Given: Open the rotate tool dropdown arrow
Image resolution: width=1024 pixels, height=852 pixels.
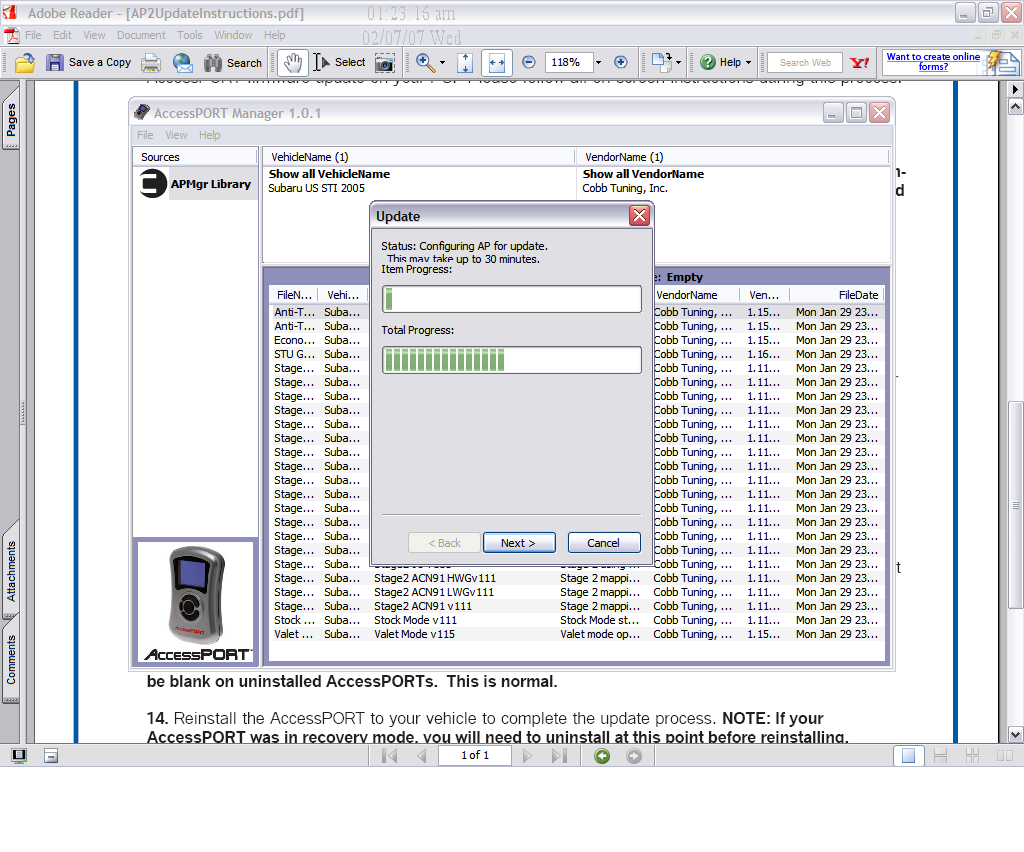Looking at the screenshot, I should [679, 63].
